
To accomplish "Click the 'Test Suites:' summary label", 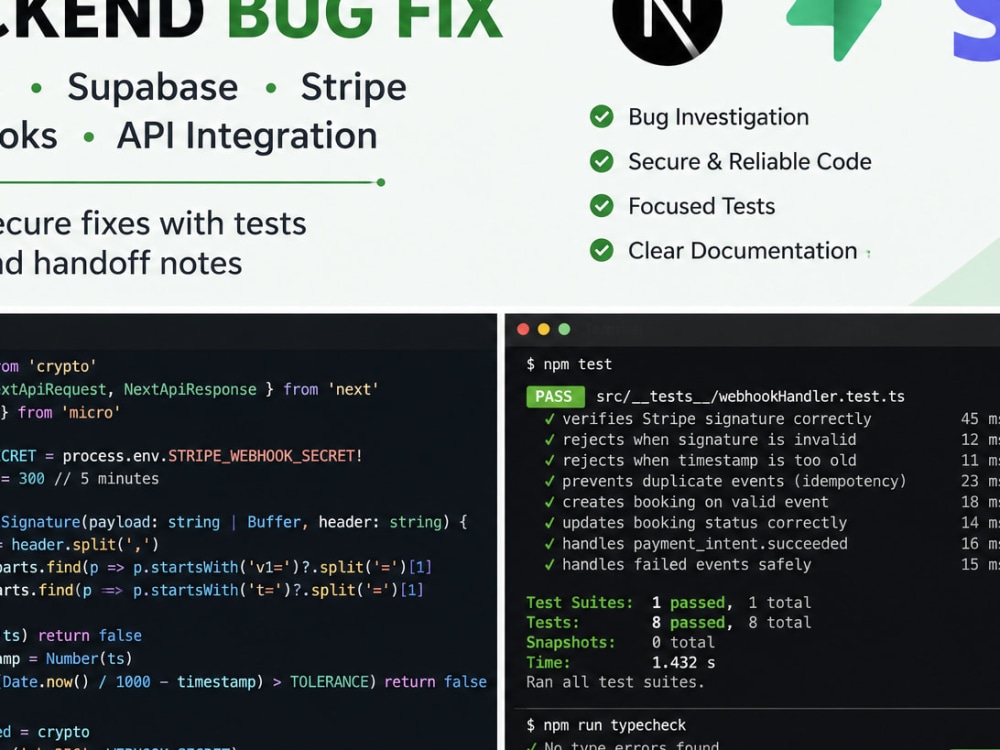I will (x=580, y=603).
